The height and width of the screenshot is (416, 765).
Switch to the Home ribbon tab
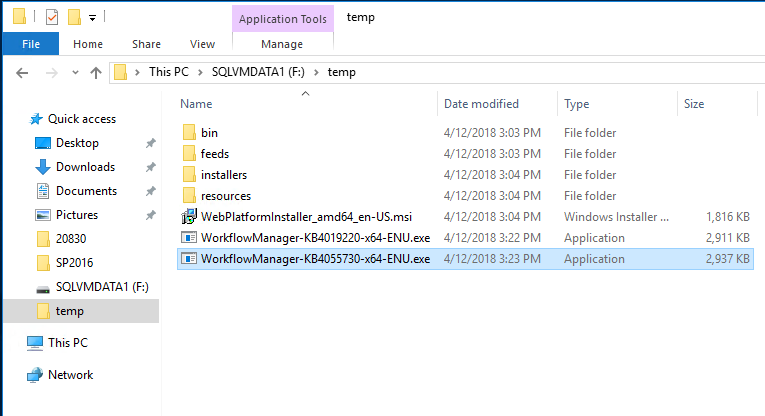tap(88, 44)
